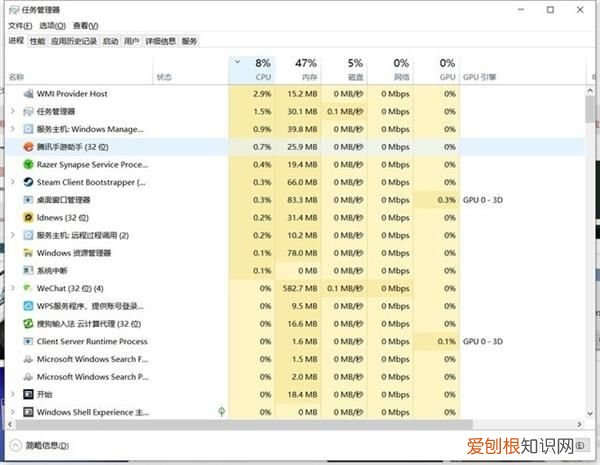The height and width of the screenshot is (465, 600).
Task: Sort by the 名称 column header
Action: pos(80,70)
